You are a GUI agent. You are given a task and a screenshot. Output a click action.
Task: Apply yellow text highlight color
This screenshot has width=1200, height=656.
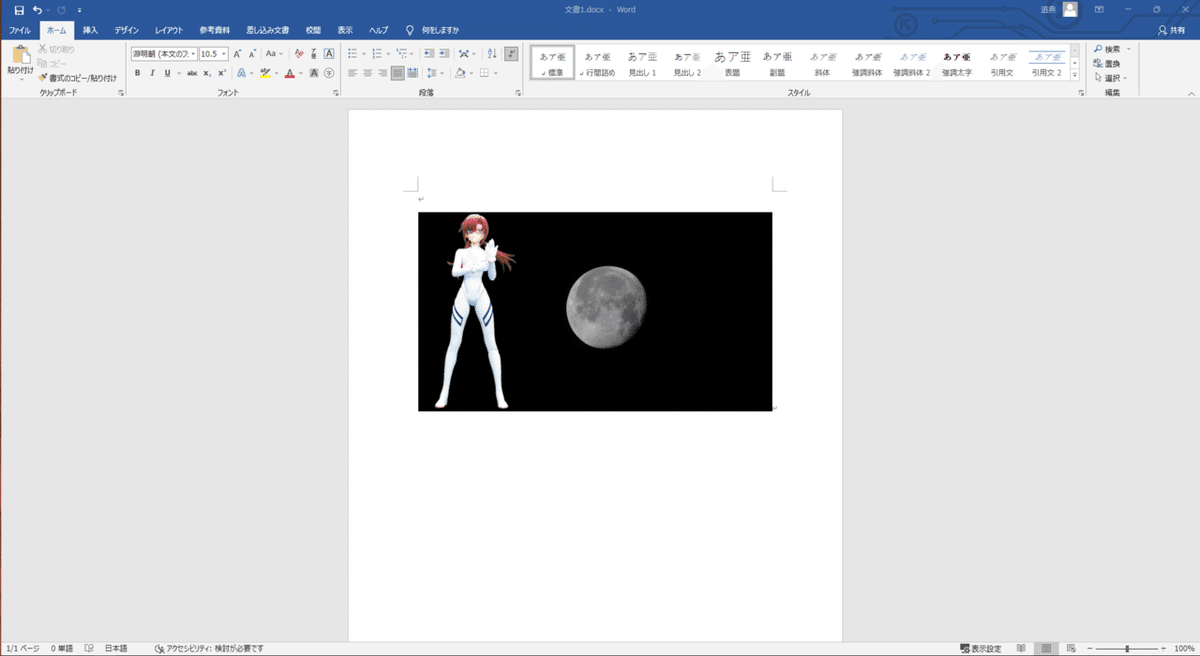click(x=265, y=73)
